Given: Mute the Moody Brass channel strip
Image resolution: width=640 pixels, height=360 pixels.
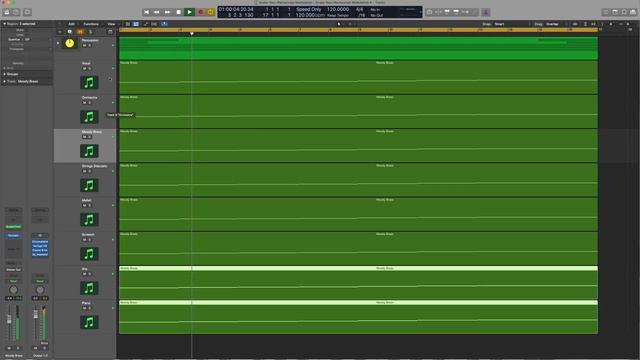Looking at the screenshot, I should (9, 348).
